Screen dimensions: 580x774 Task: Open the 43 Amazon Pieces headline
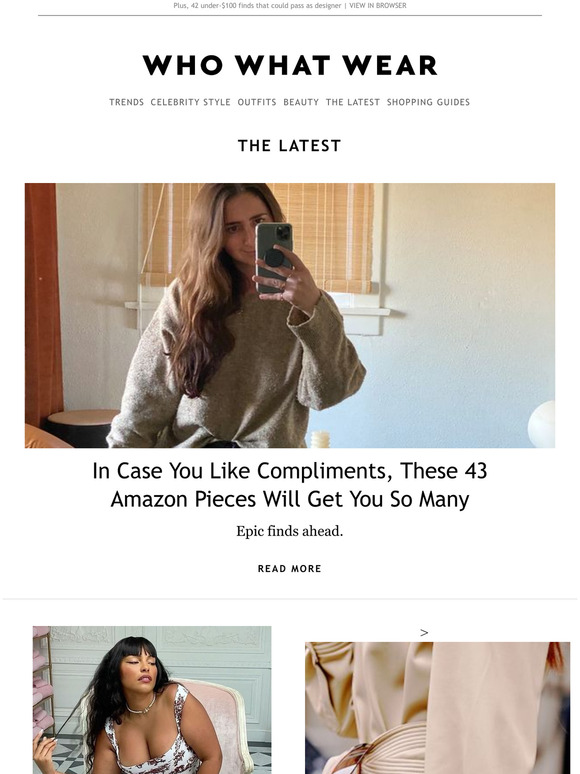click(x=290, y=485)
